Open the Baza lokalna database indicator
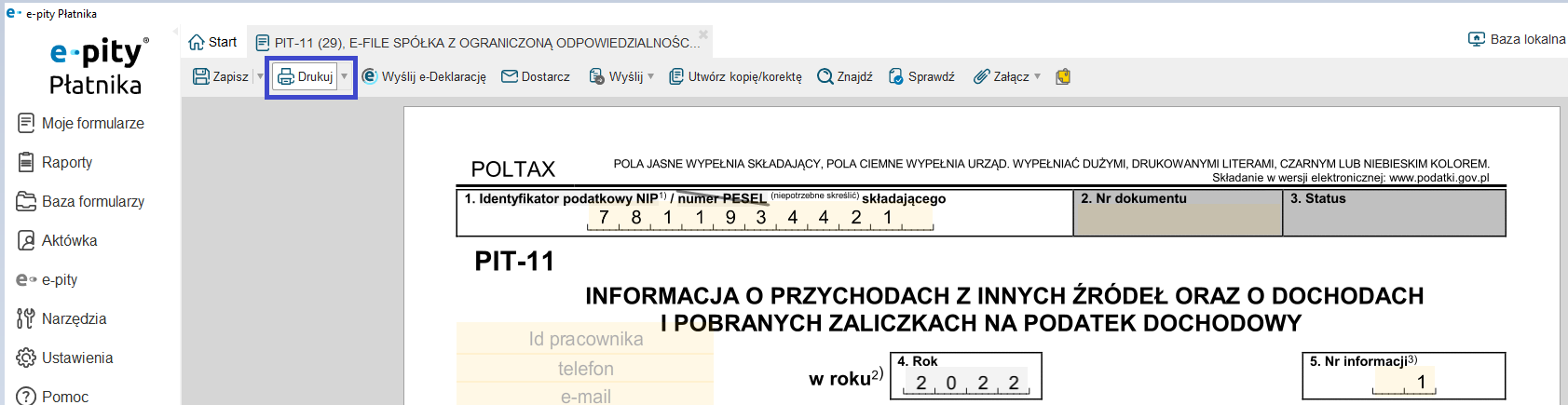Image resolution: width=1568 pixels, height=405 pixels. tap(1517, 39)
